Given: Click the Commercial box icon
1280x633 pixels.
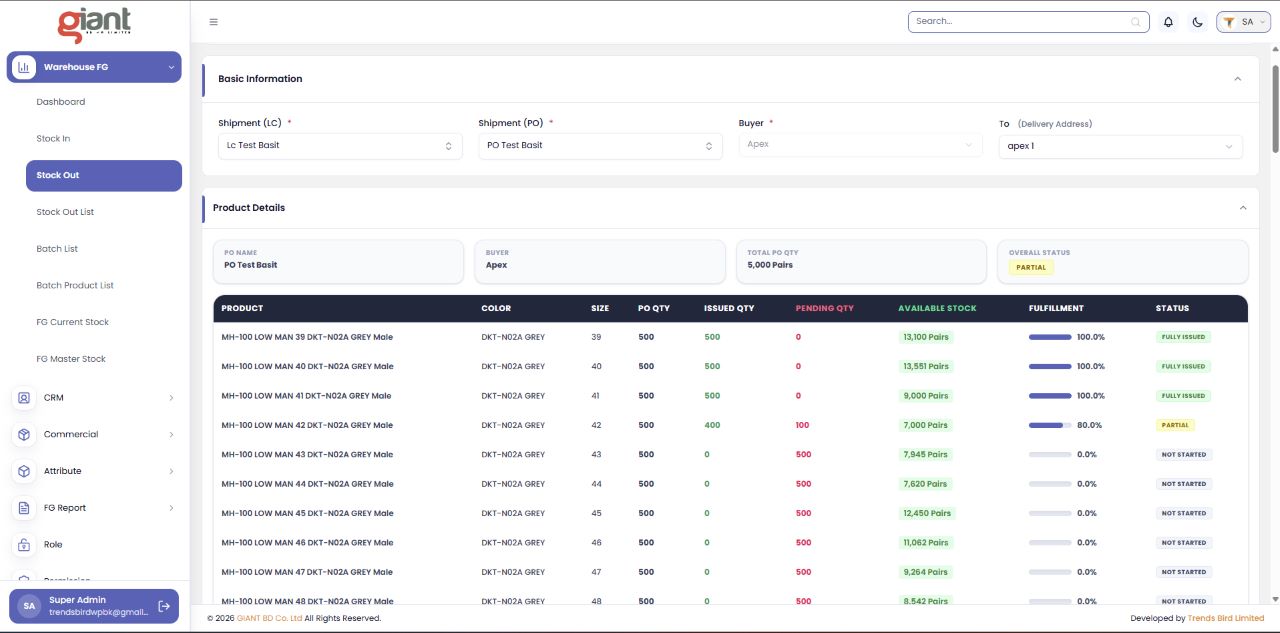Looking at the screenshot, I should [24, 435].
